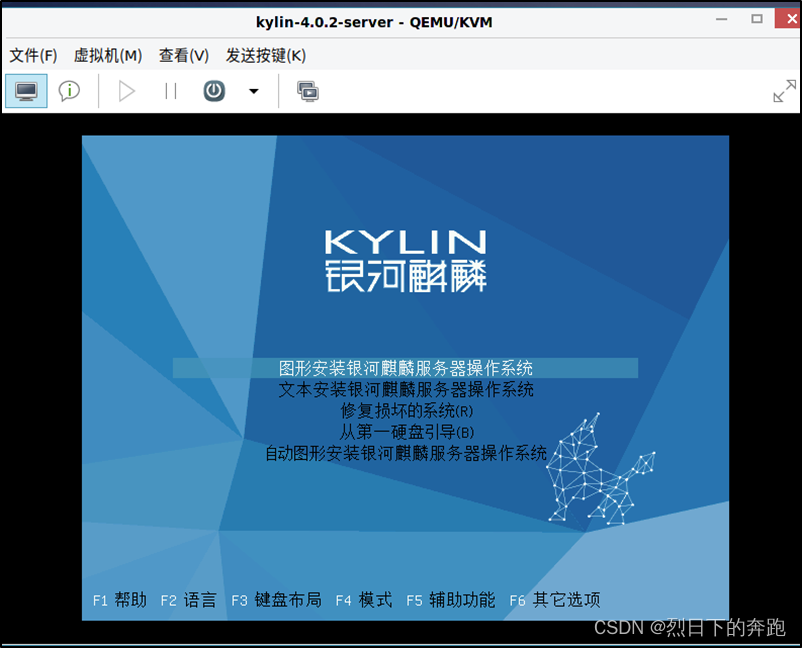Choose 从第一硬盘引导(B) option
The width and height of the screenshot is (802, 648).
tap(407, 432)
